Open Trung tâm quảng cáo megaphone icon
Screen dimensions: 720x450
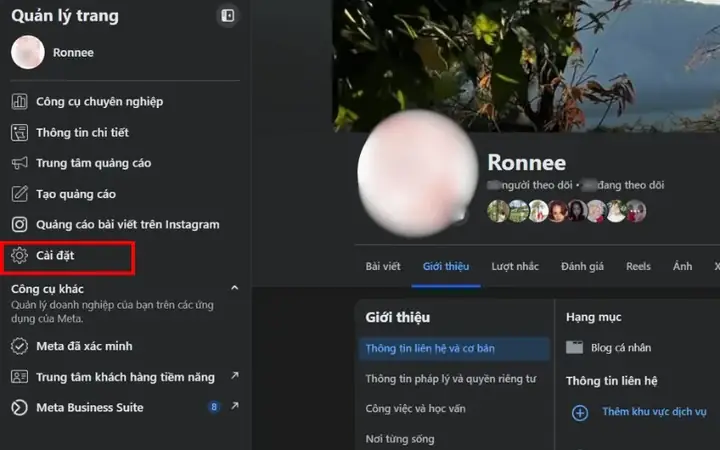[19, 163]
